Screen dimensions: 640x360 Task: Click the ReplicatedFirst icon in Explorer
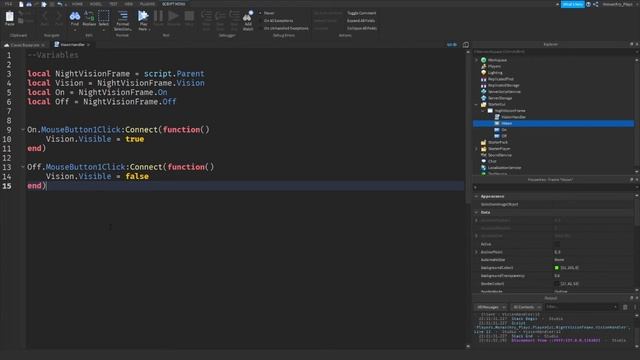pyautogui.click(x=484, y=79)
